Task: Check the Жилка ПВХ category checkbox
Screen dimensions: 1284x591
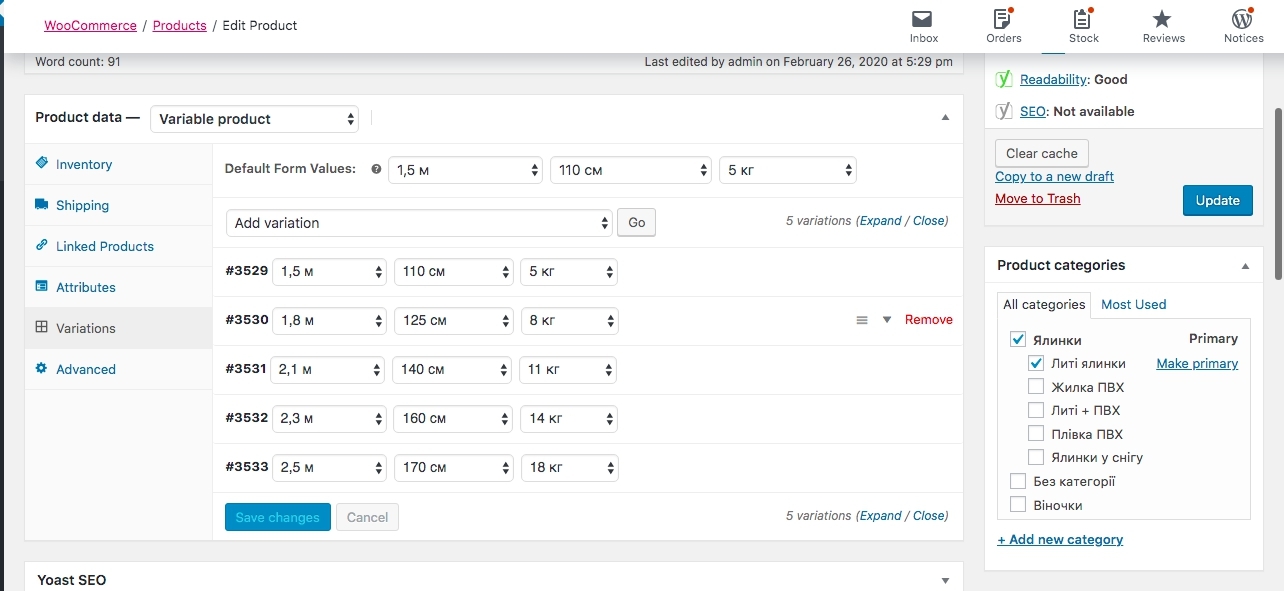Action: [x=1036, y=387]
